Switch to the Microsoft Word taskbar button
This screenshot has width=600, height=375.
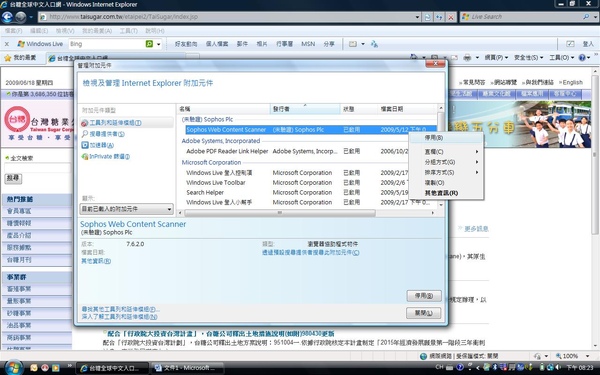(x=188, y=368)
